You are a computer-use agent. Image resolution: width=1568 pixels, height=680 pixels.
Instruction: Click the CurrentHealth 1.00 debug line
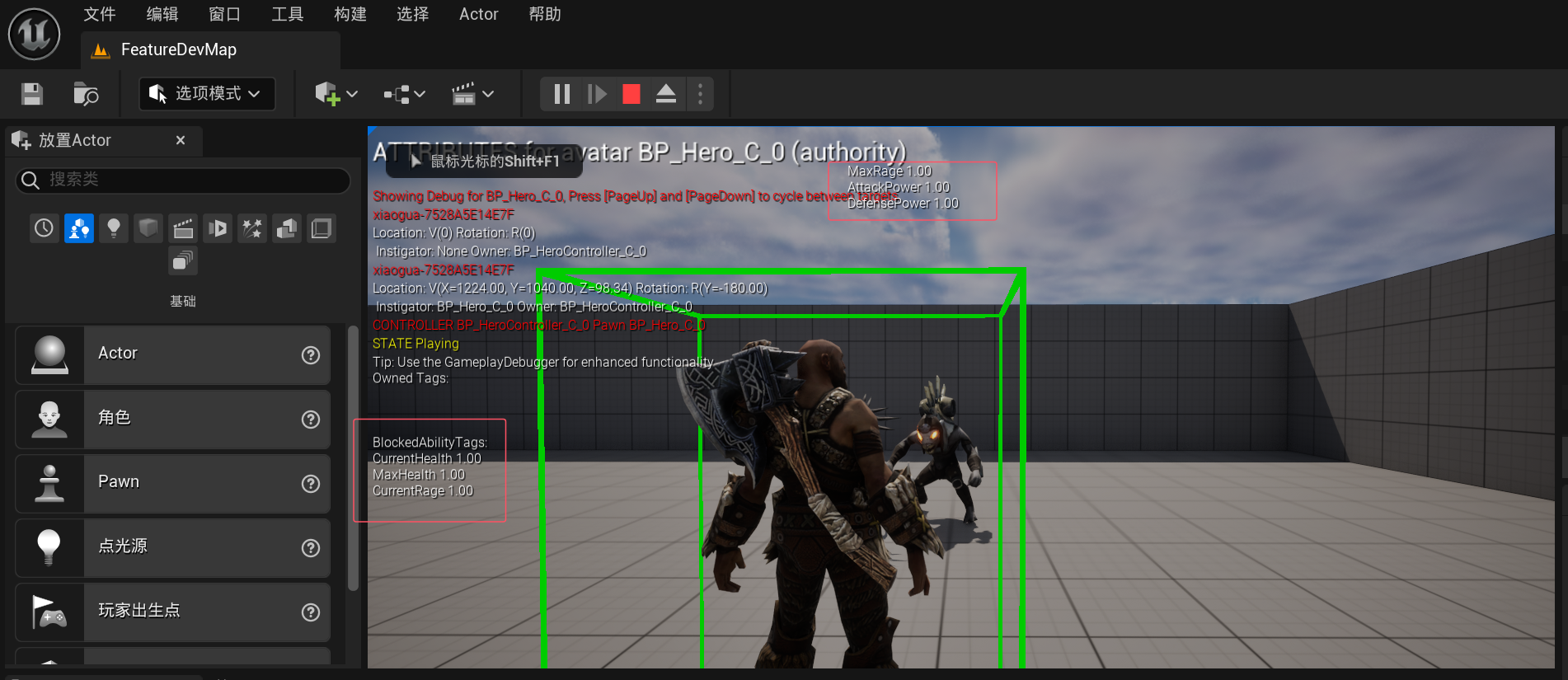pyautogui.click(x=427, y=458)
